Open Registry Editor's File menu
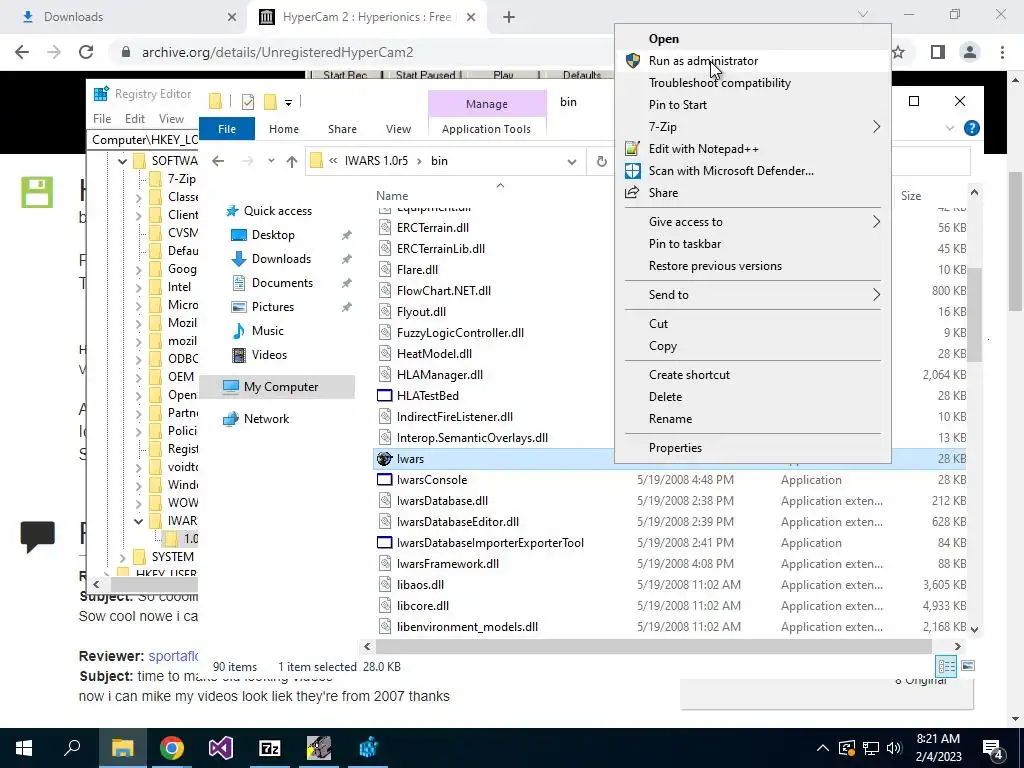The image size is (1024, 768). (x=102, y=119)
